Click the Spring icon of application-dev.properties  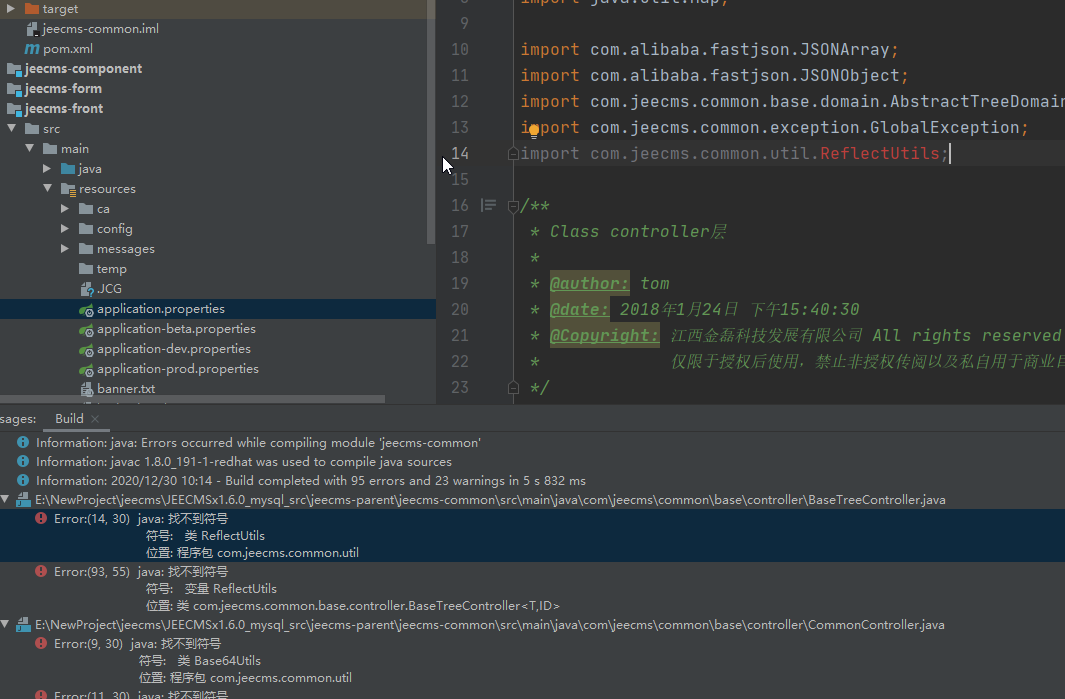click(x=86, y=349)
